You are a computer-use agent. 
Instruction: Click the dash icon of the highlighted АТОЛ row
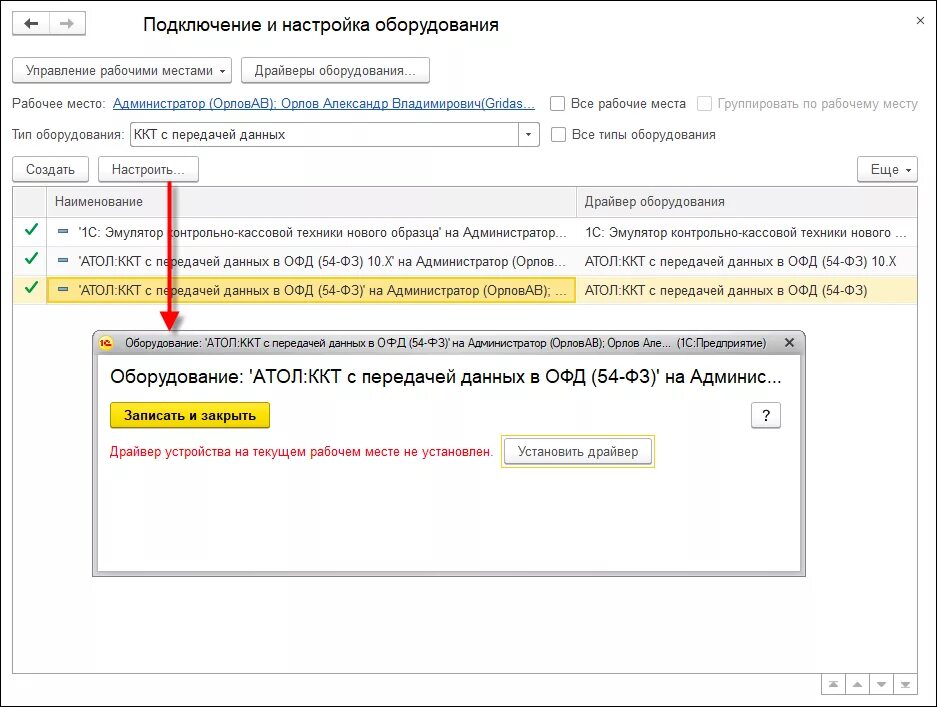click(x=63, y=289)
